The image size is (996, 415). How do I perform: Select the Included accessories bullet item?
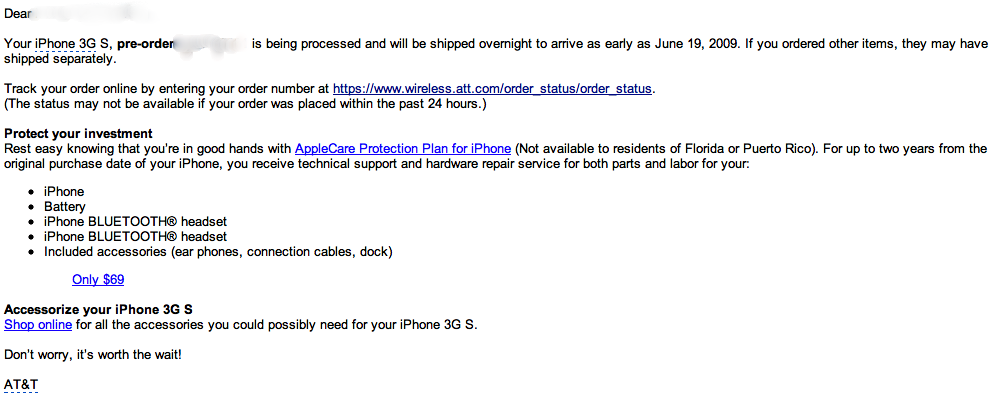[x=219, y=252]
